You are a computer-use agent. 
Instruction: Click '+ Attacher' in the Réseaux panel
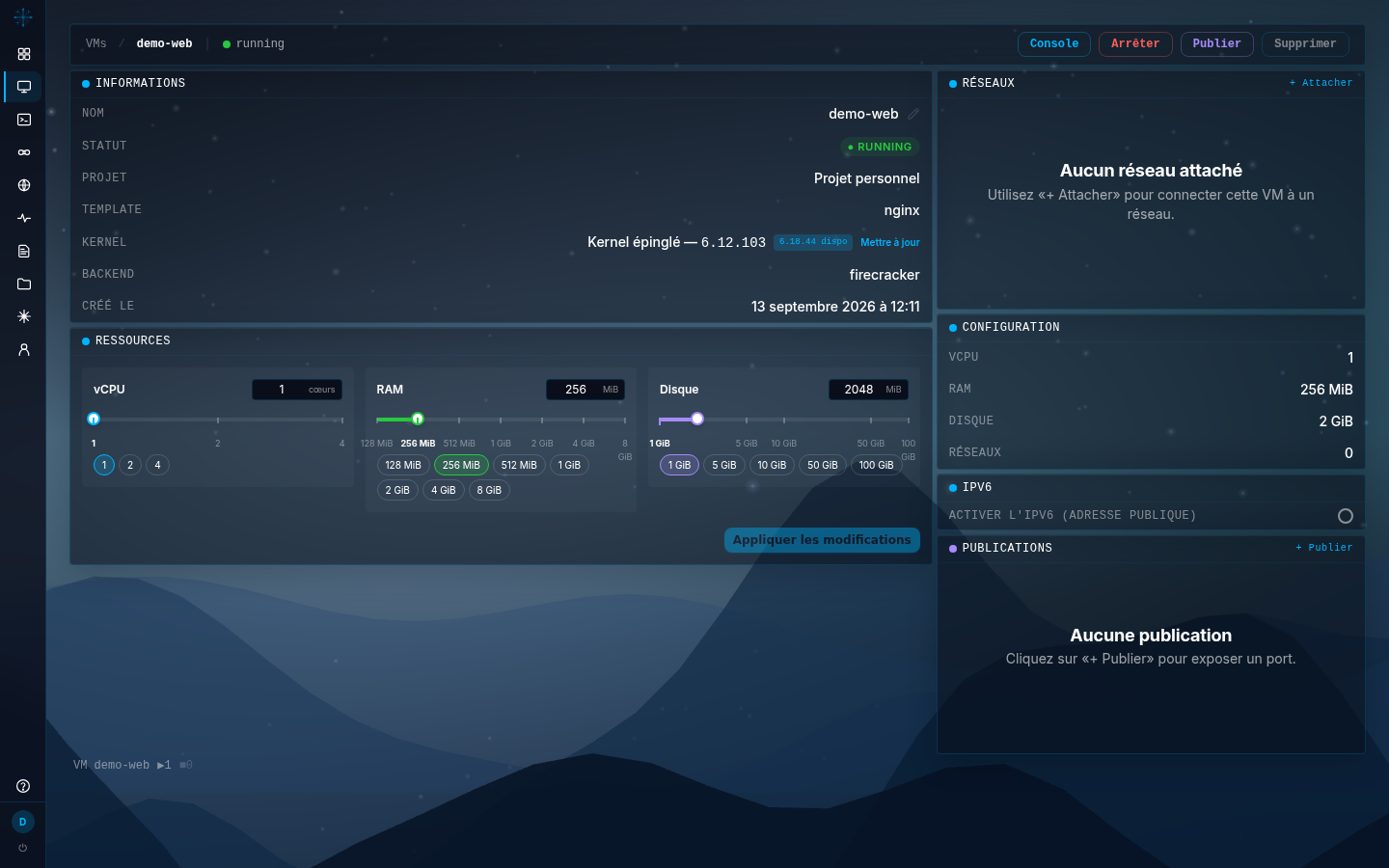point(1321,83)
